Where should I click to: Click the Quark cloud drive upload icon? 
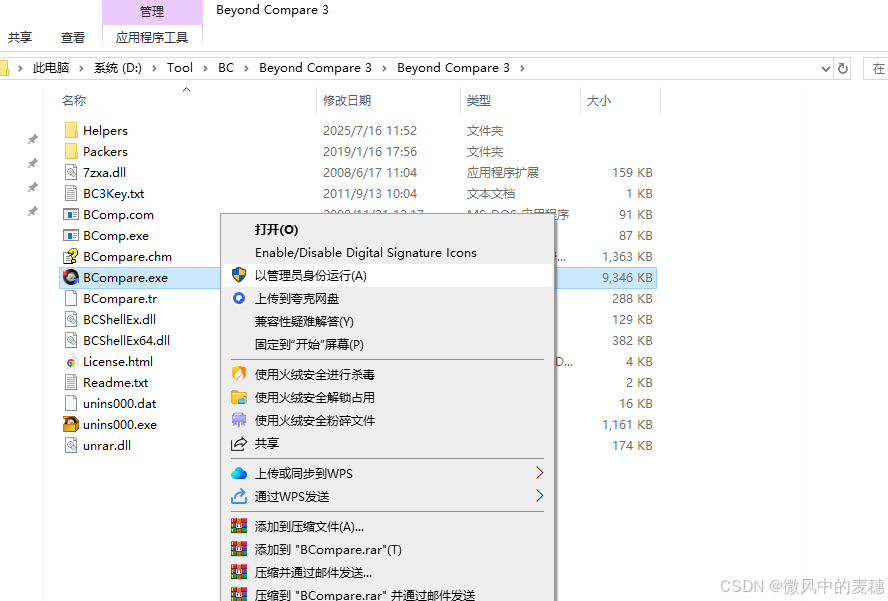point(239,298)
